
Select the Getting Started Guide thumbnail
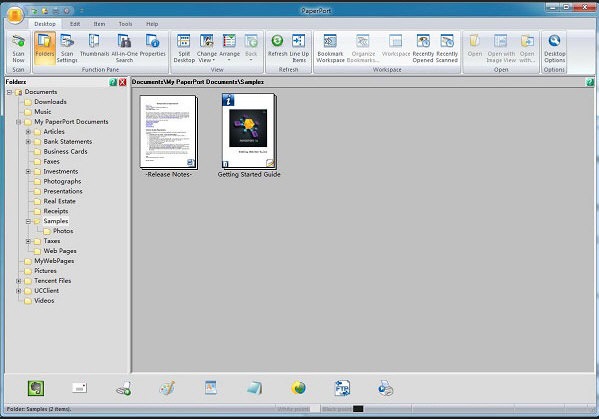(249, 131)
